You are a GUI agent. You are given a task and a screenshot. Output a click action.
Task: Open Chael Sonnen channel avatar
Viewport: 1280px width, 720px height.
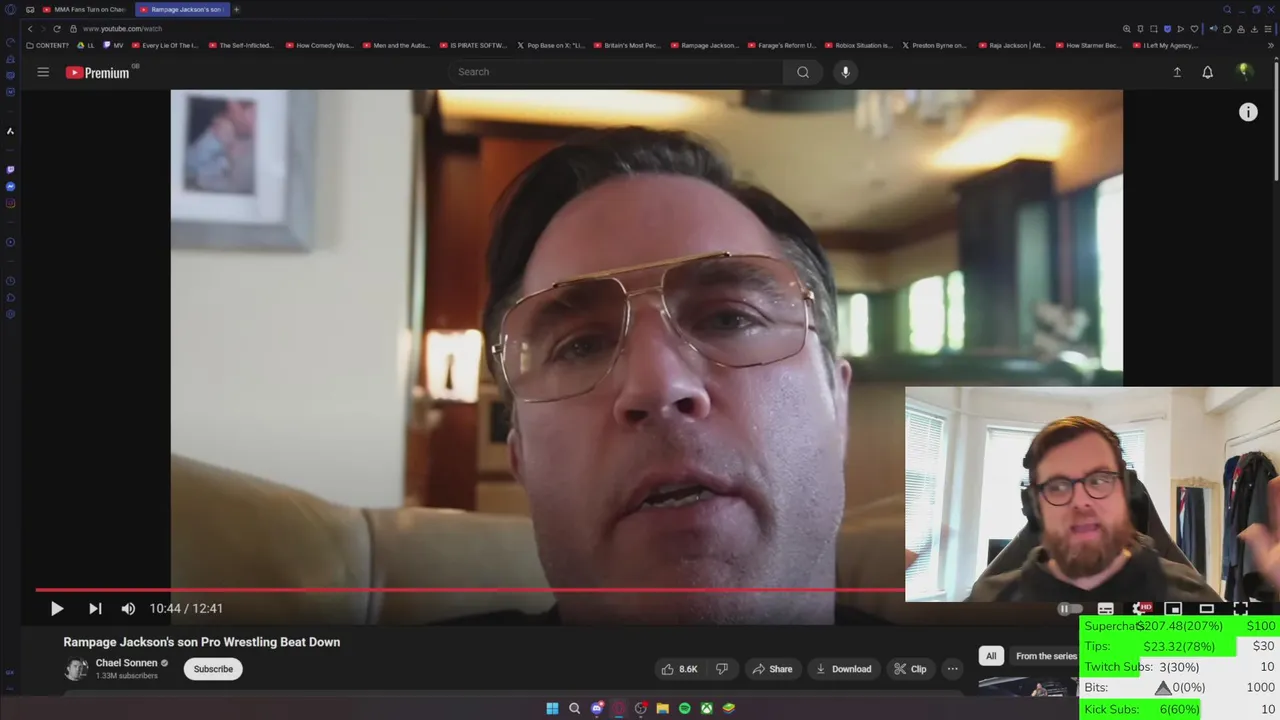point(76,669)
